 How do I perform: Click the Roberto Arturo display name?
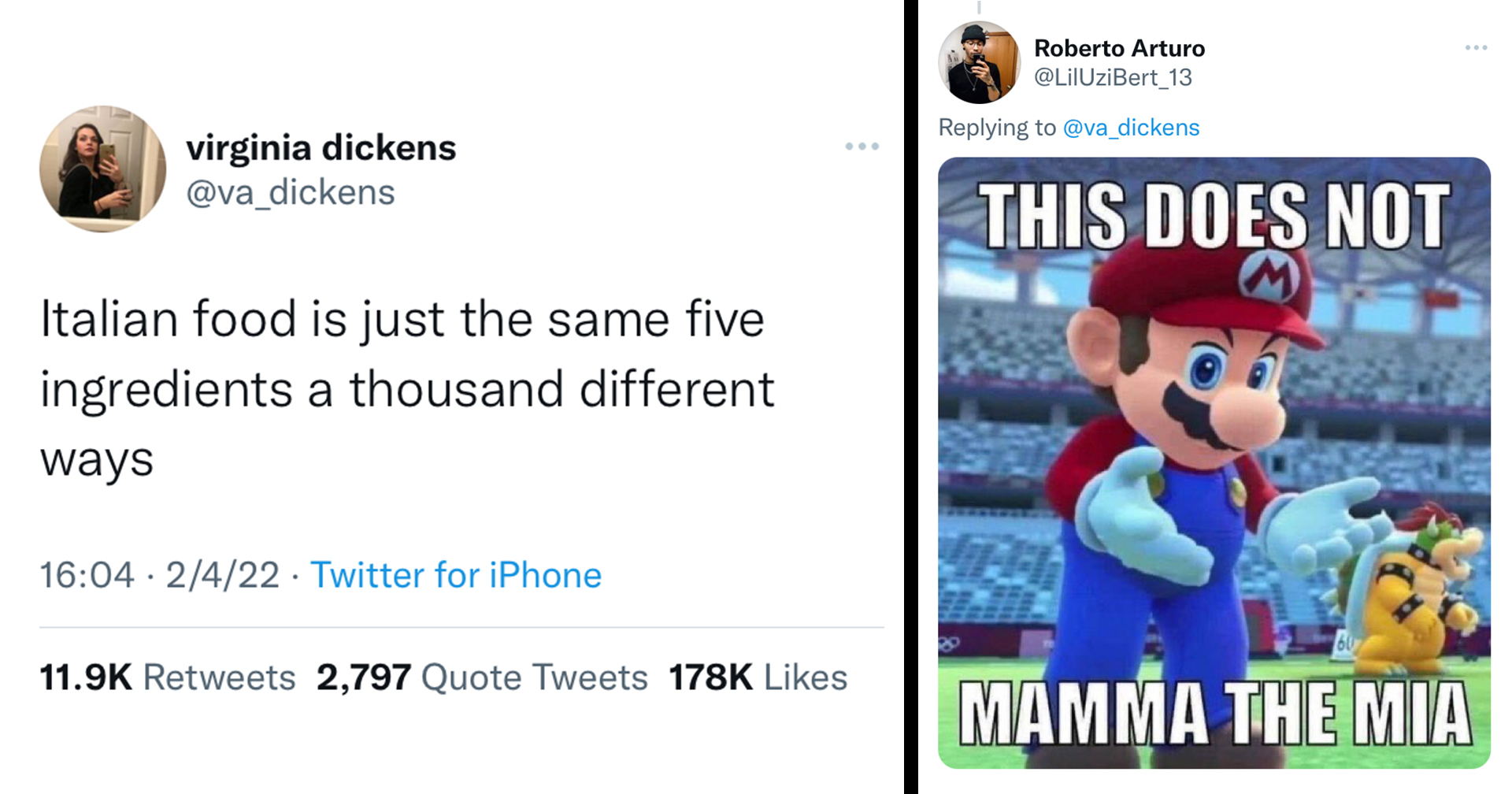tap(1119, 48)
